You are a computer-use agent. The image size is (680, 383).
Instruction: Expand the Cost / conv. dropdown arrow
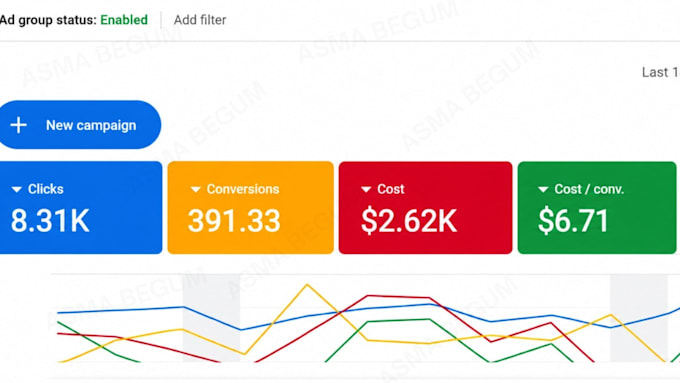point(543,190)
